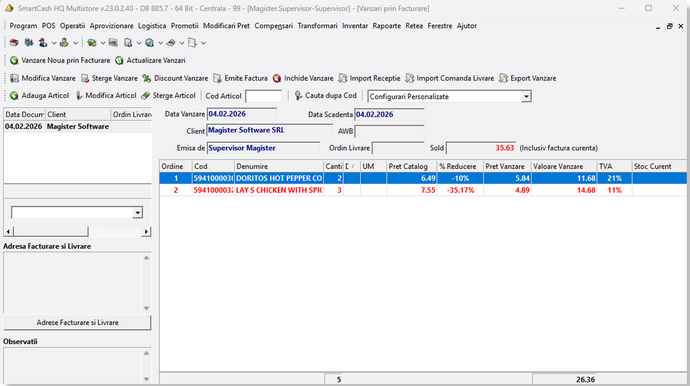Click the Discount Vanzare percent icon

tap(147, 78)
